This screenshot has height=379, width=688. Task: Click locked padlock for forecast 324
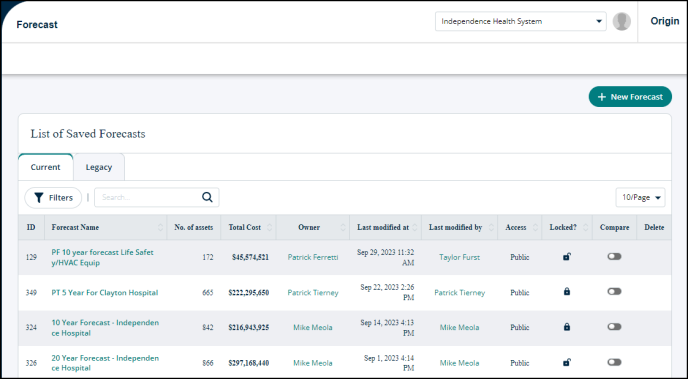point(566,327)
